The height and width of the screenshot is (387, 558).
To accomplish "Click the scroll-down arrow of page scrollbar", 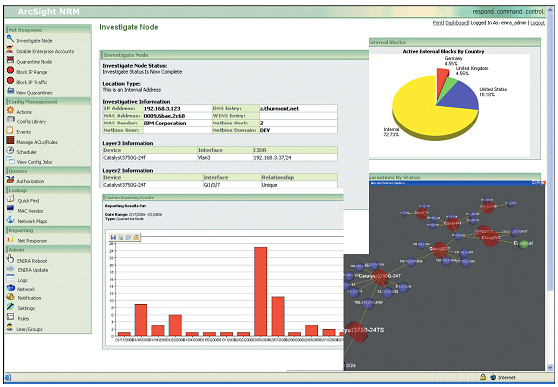I will (x=551, y=367).
